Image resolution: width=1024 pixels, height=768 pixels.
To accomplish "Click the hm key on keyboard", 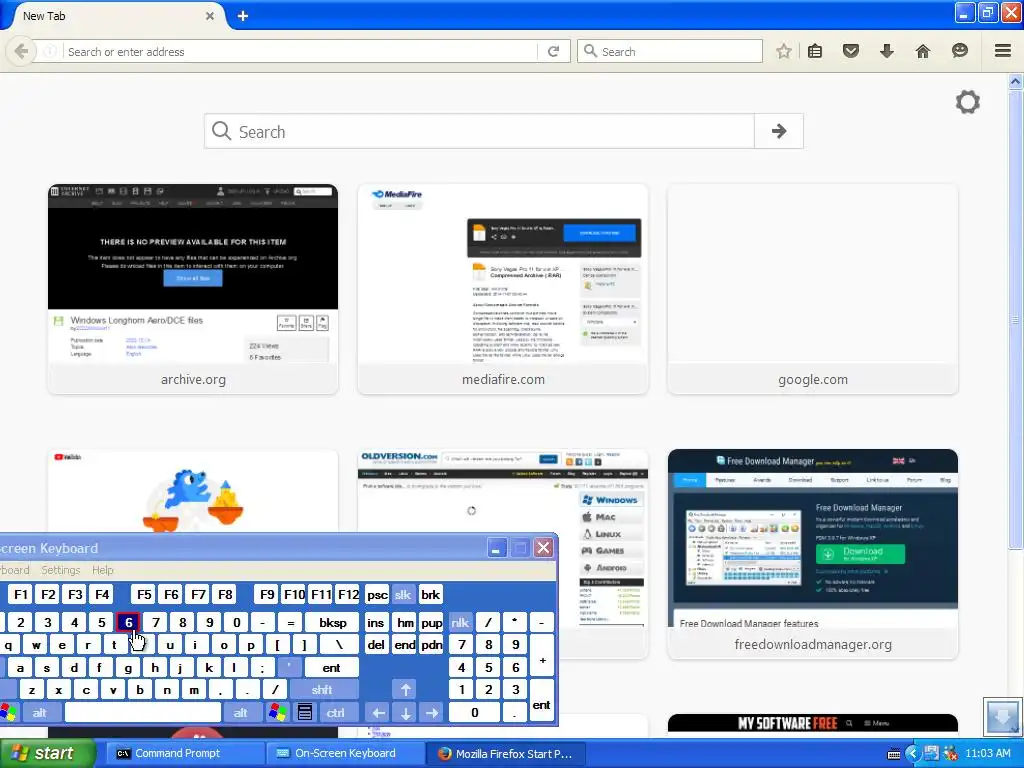I will pyautogui.click(x=405, y=622).
